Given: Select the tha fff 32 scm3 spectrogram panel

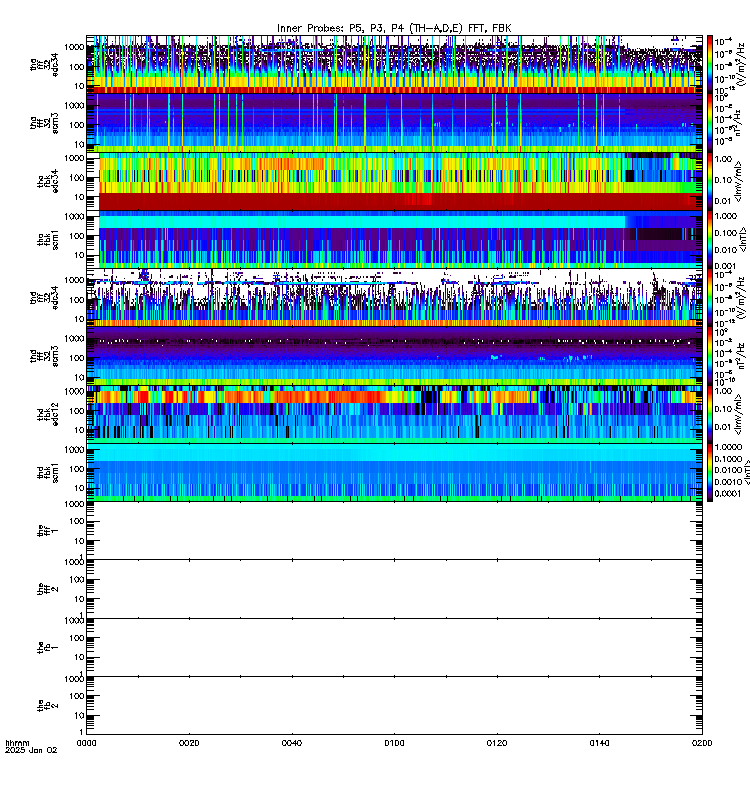Looking at the screenshot, I should [x=394, y=123].
